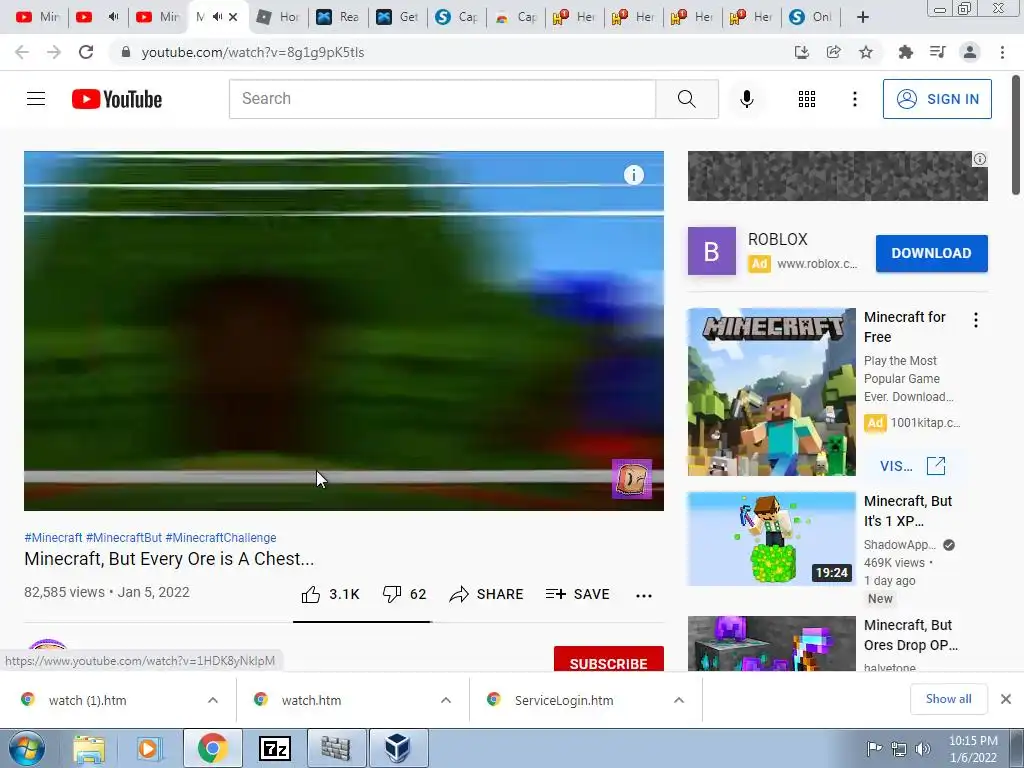The height and width of the screenshot is (768, 1024).
Task: Open Chrome media controls icon
Action: click(937, 52)
